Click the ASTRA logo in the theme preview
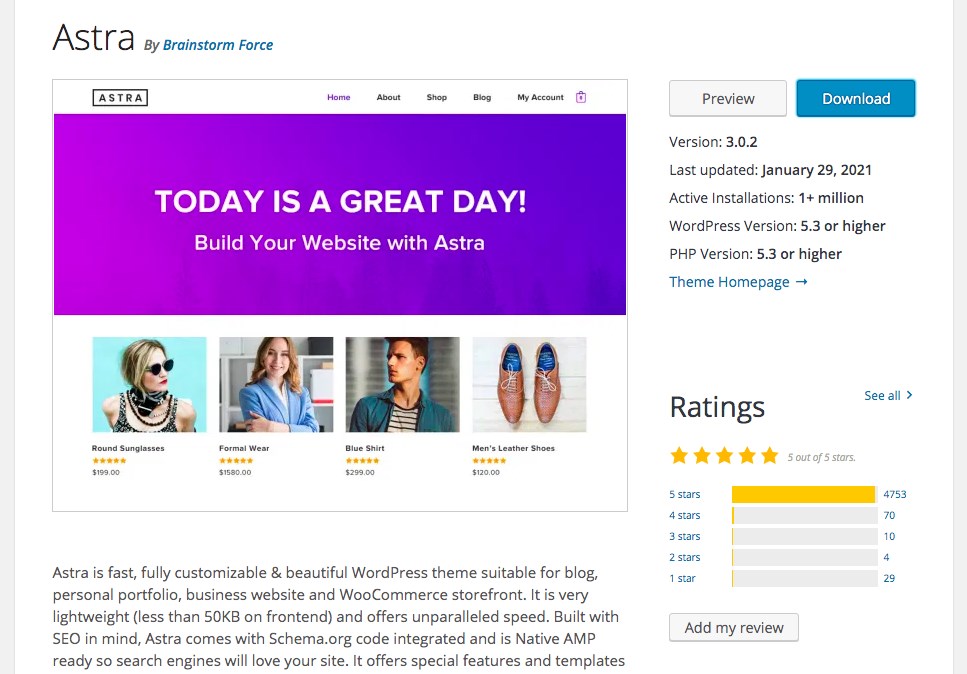The image size is (967, 674). tap(120, 97)
